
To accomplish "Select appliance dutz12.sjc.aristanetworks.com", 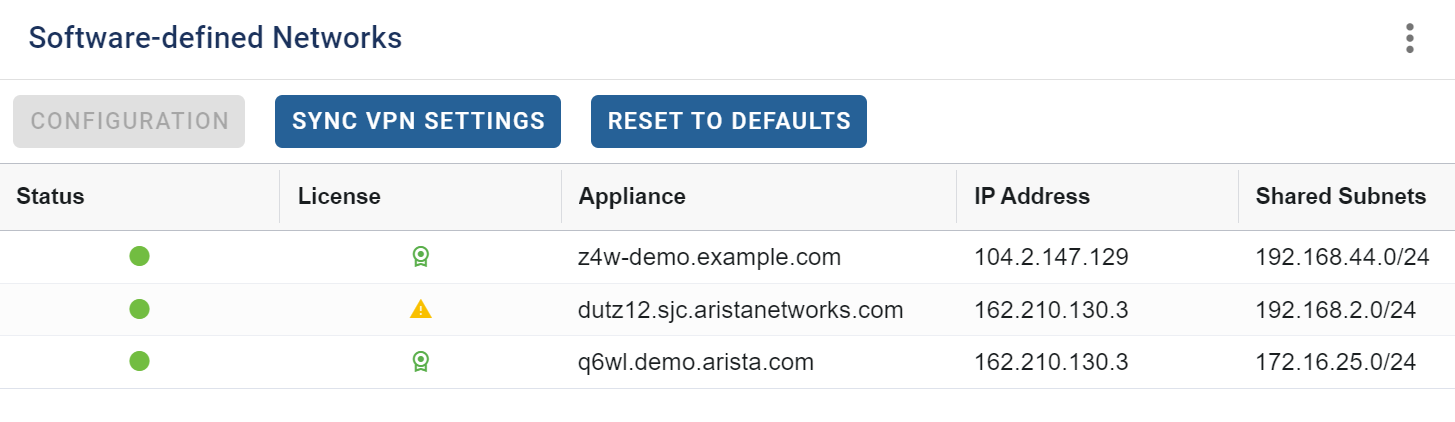I will click(741, 309).
